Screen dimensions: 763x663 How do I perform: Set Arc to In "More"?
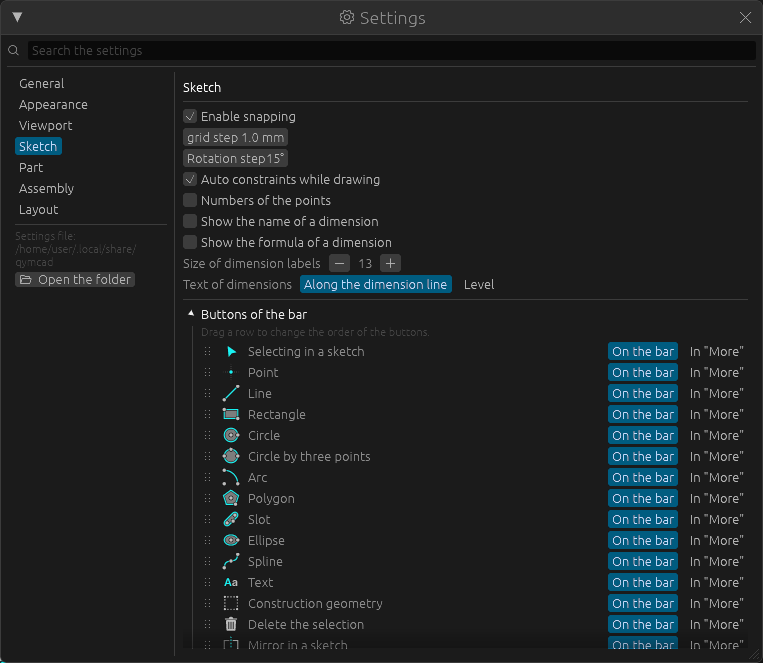(x=716, y=477)
